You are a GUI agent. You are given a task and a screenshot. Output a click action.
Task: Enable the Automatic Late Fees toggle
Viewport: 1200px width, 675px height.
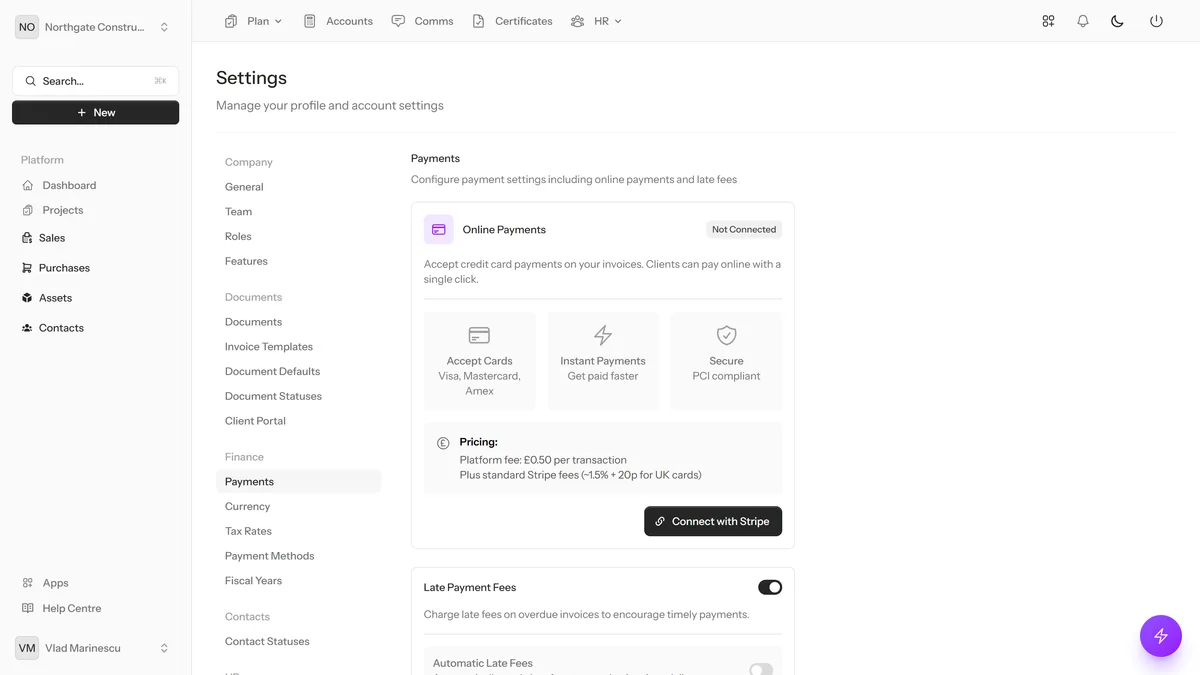[x=761, y=669]
